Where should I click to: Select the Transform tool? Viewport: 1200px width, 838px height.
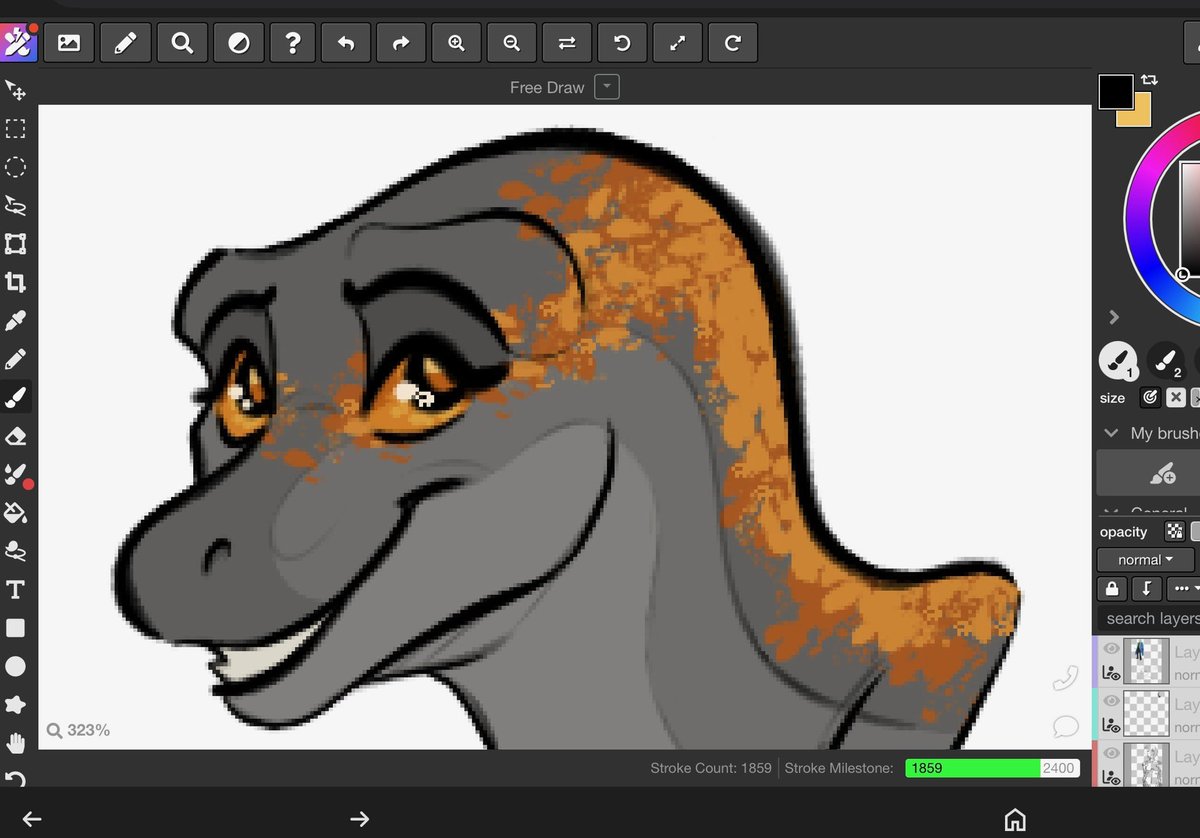click(x=15, y=244)
